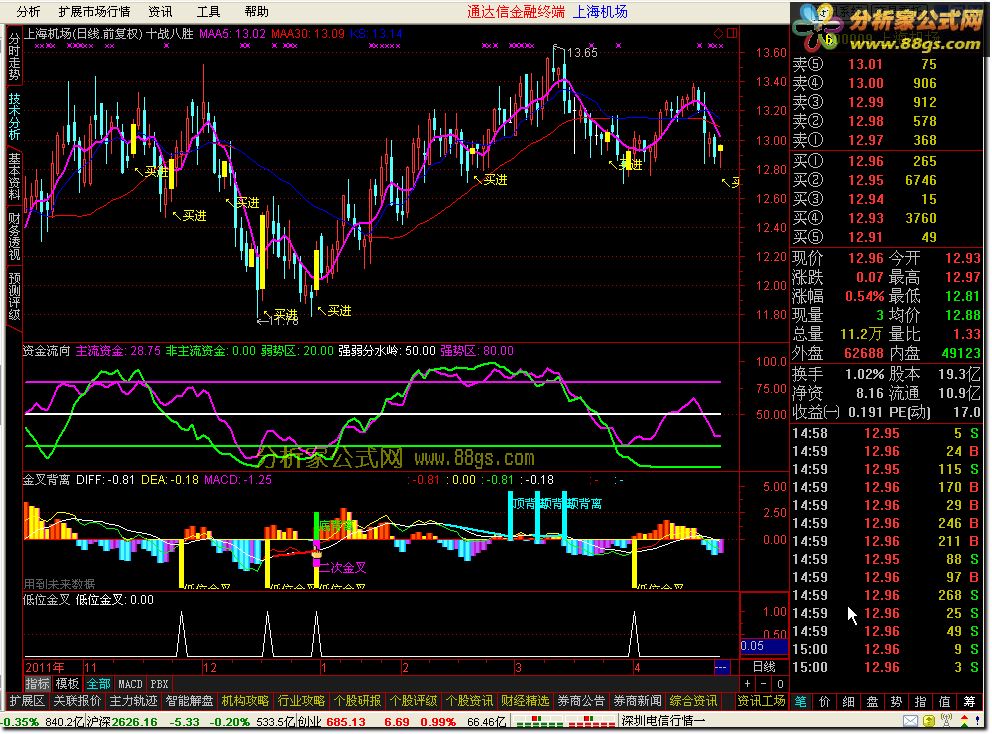Viewport: 992px width, 734px height.
Task: Click the diamond icon at chart top-right
Action: [x=719, y=33]
